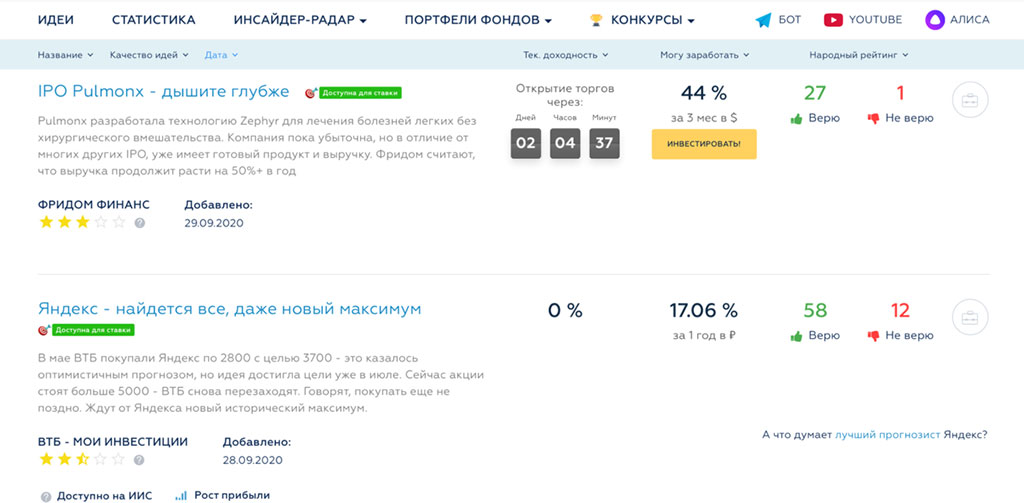Screen dimensions: 1024x503
Task: Click help icon beside ВТБ rating
Action: point(140,460)
